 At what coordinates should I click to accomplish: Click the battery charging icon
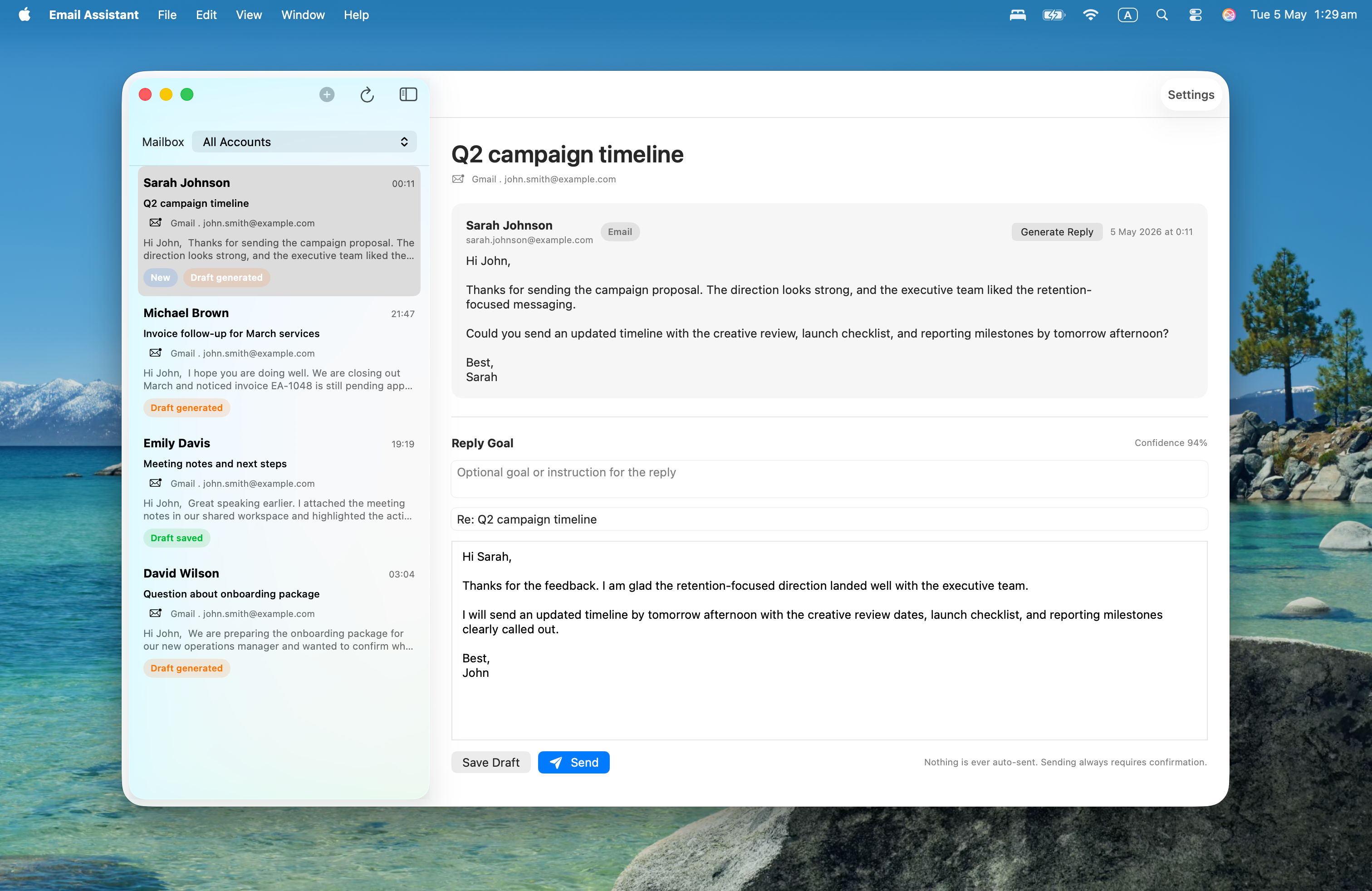1054,15
